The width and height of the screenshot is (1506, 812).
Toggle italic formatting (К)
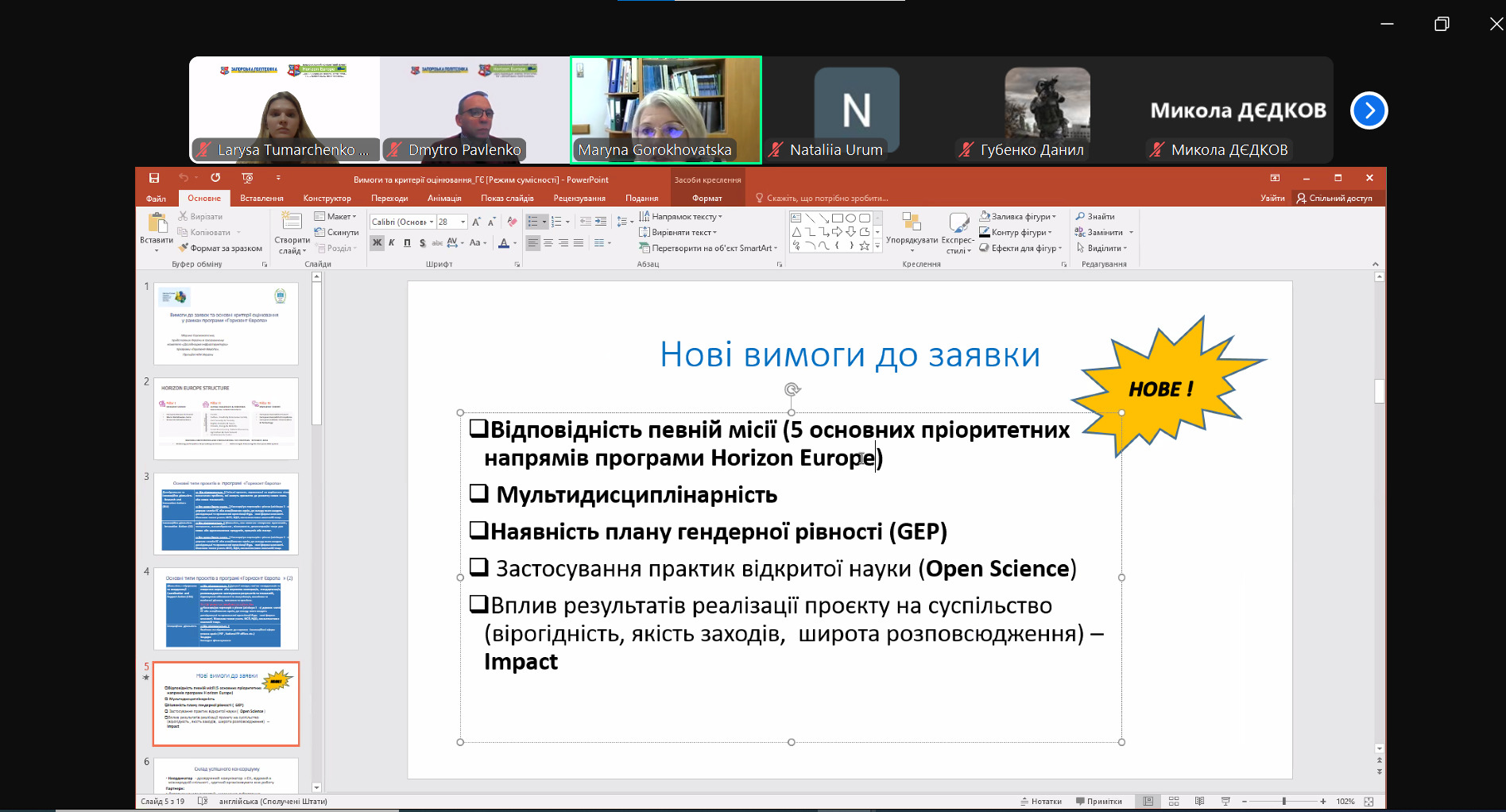click(x=392, y=243)
